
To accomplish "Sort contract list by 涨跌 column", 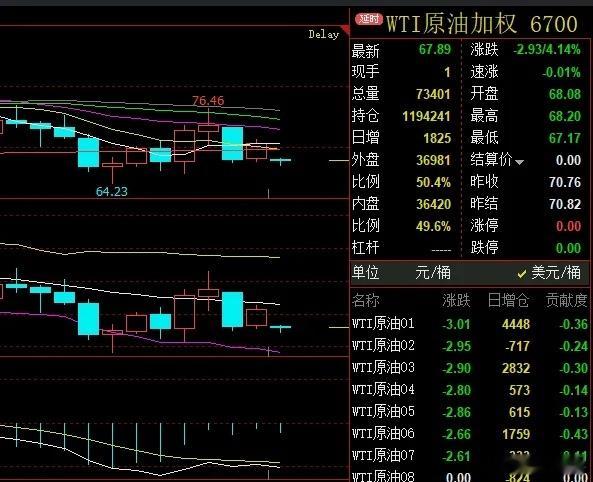I will pos(456,300).
